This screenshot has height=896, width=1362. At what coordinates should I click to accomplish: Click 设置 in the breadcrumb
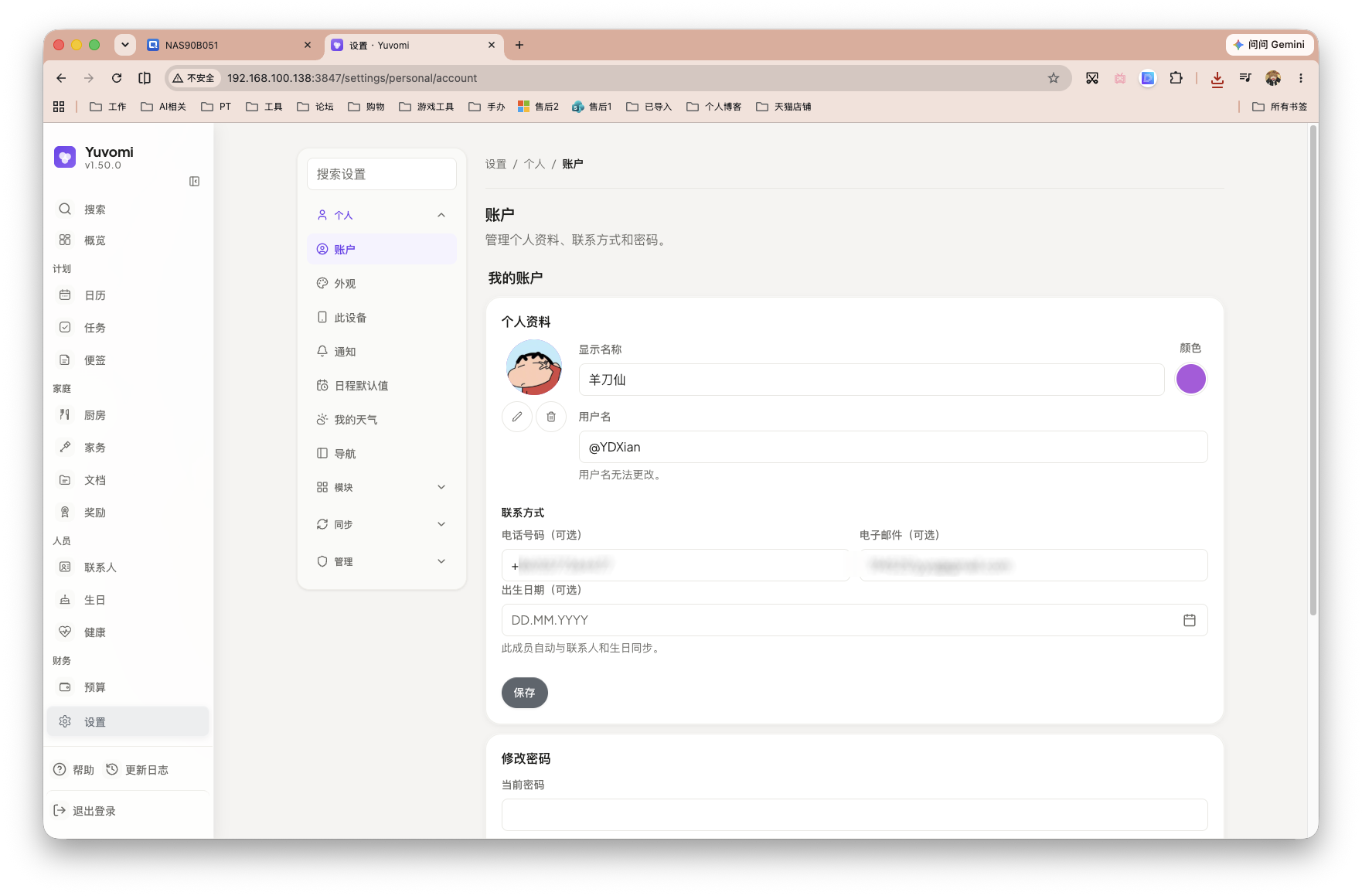click(x=495, y=164)
